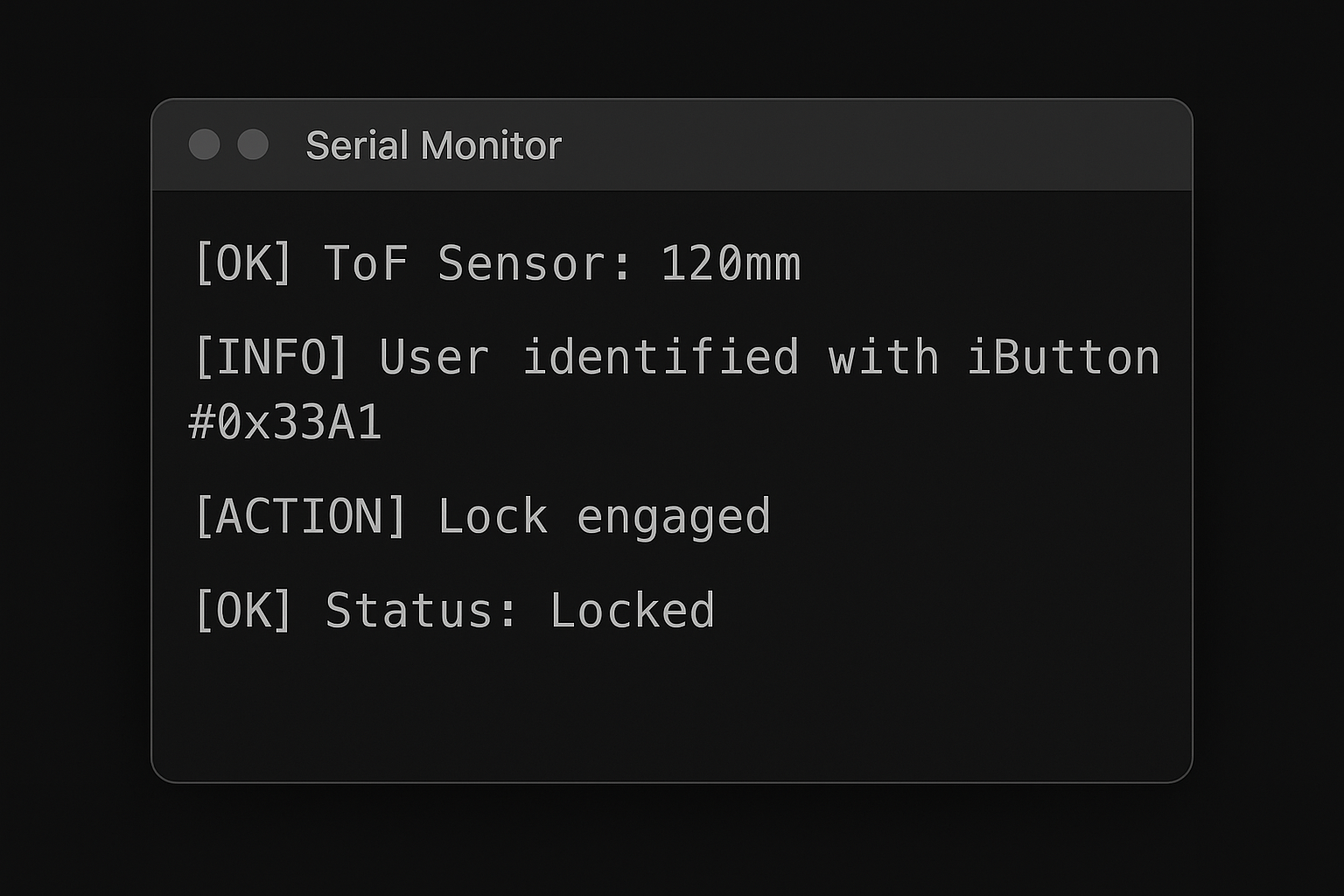
Task: Click the first window control dot
Action: tap(204, 144)
